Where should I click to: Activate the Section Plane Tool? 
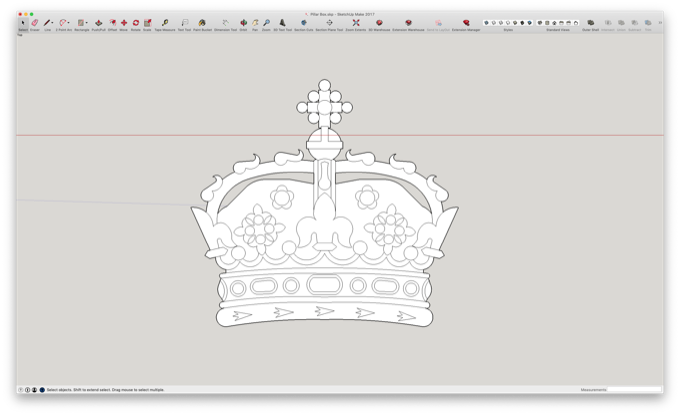[x=329, y=23]
